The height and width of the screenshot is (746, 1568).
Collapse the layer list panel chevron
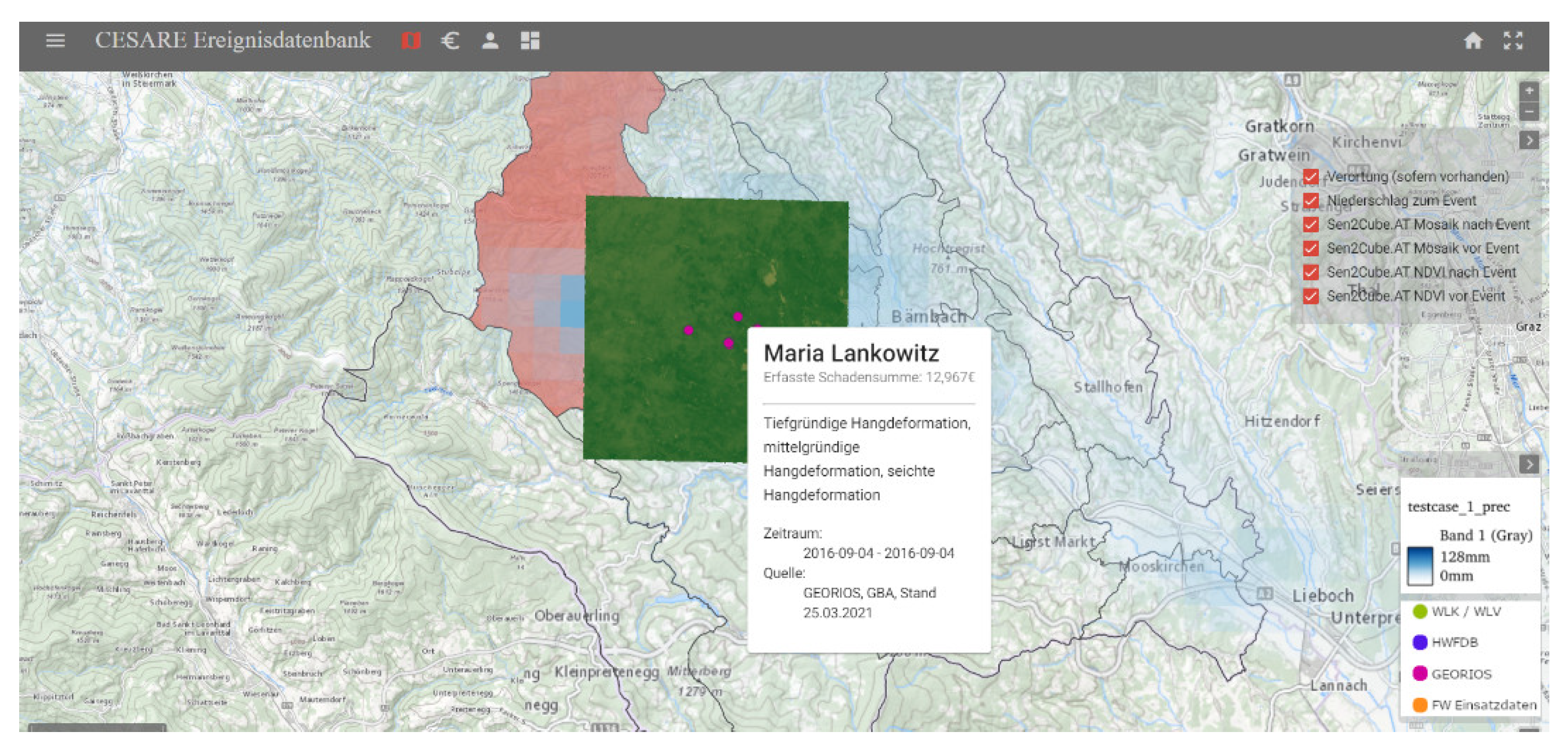[x=1529, y=141]
